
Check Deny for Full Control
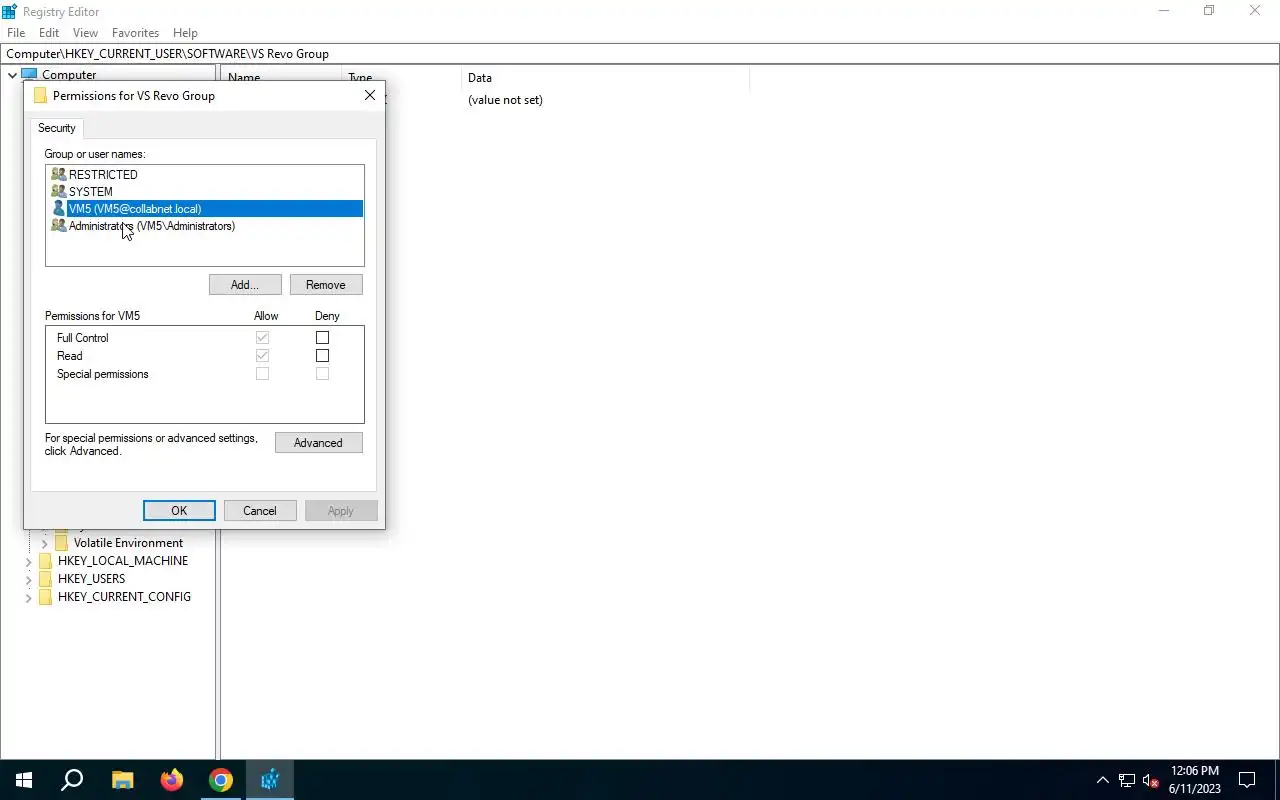(322, 338)
